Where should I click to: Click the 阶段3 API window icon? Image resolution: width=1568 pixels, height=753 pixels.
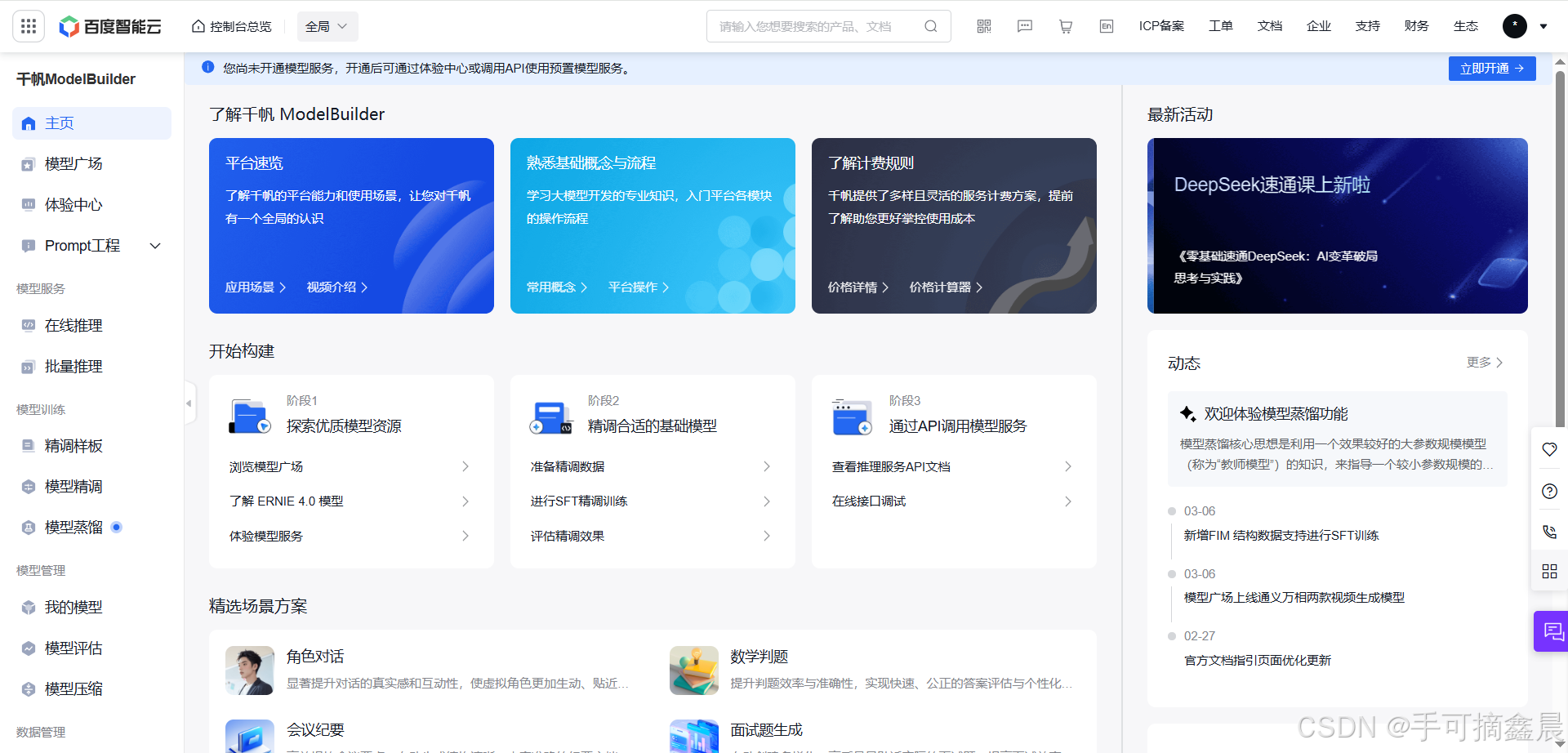(852, 417)
